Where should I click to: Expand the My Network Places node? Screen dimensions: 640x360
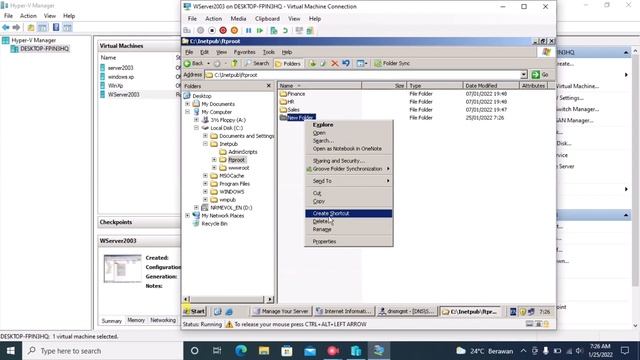coord(188,216)
